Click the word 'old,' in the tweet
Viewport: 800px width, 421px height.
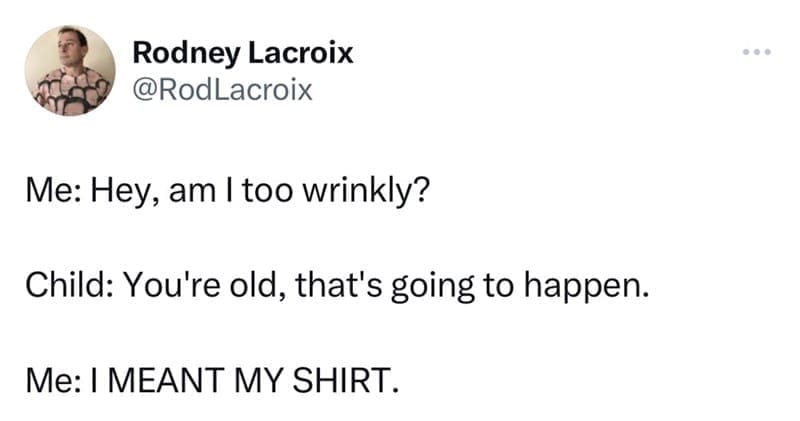[x=256, y=286]
